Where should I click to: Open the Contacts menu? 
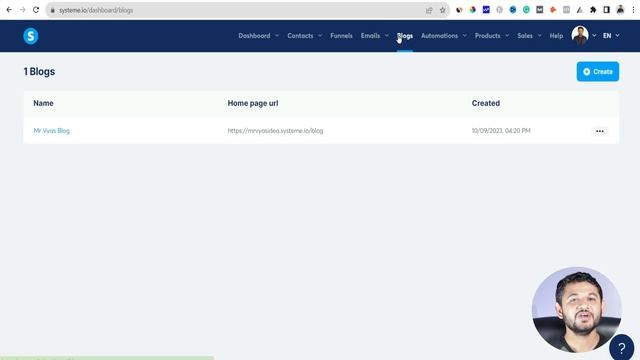(300, 36)
